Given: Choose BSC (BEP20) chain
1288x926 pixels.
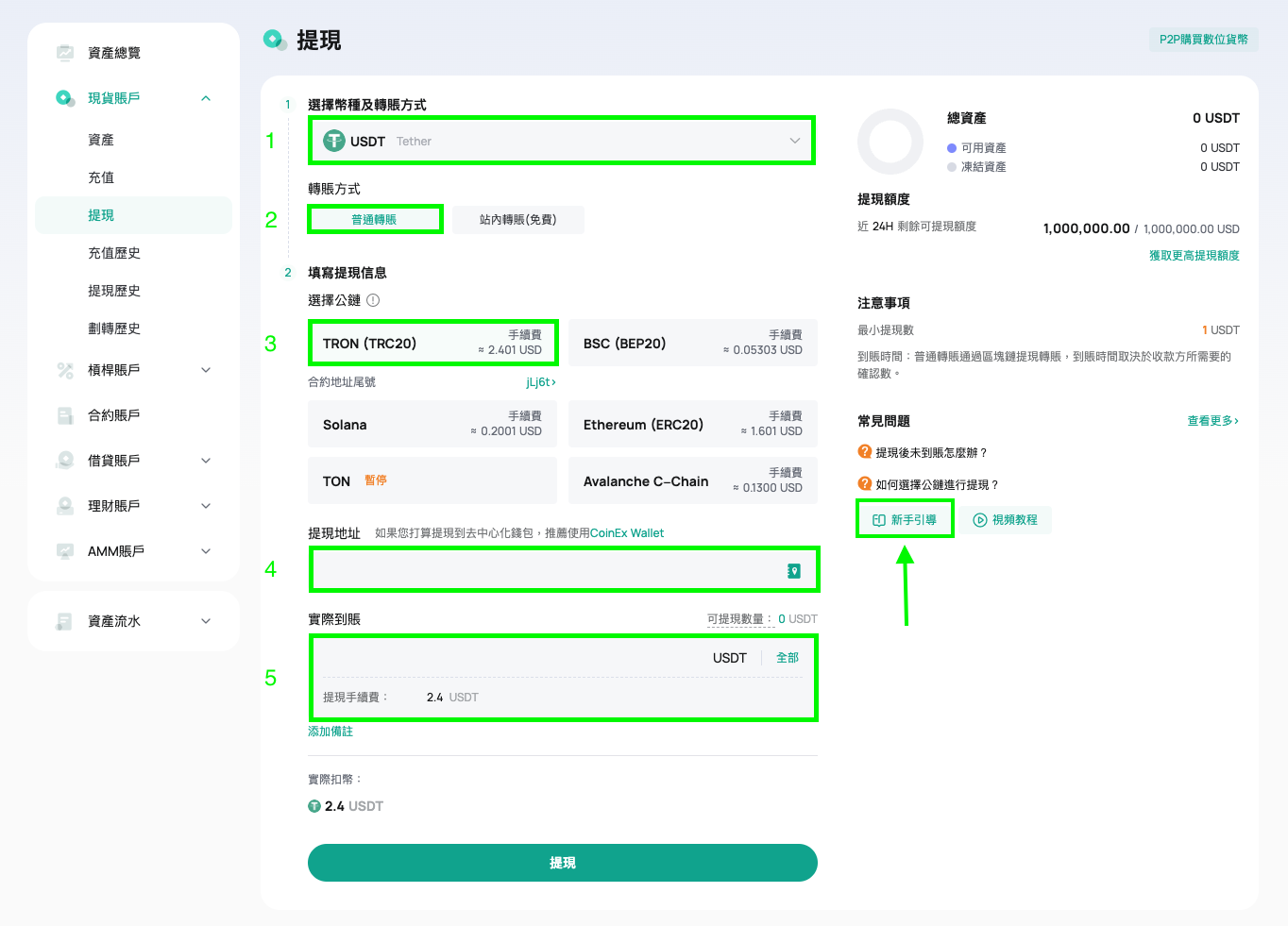Looking at the screenshot, I should (693, 342).
